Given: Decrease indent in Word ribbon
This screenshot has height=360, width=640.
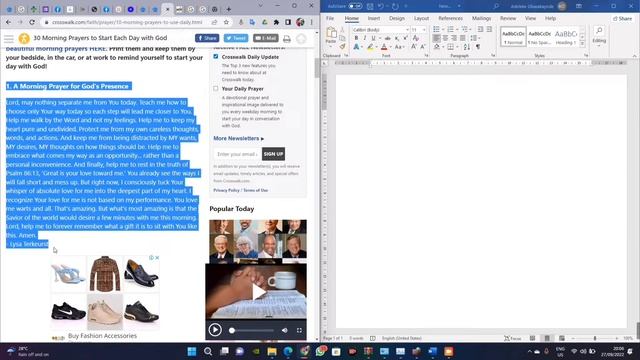Looking at the screenshot, I should [480, 29].
